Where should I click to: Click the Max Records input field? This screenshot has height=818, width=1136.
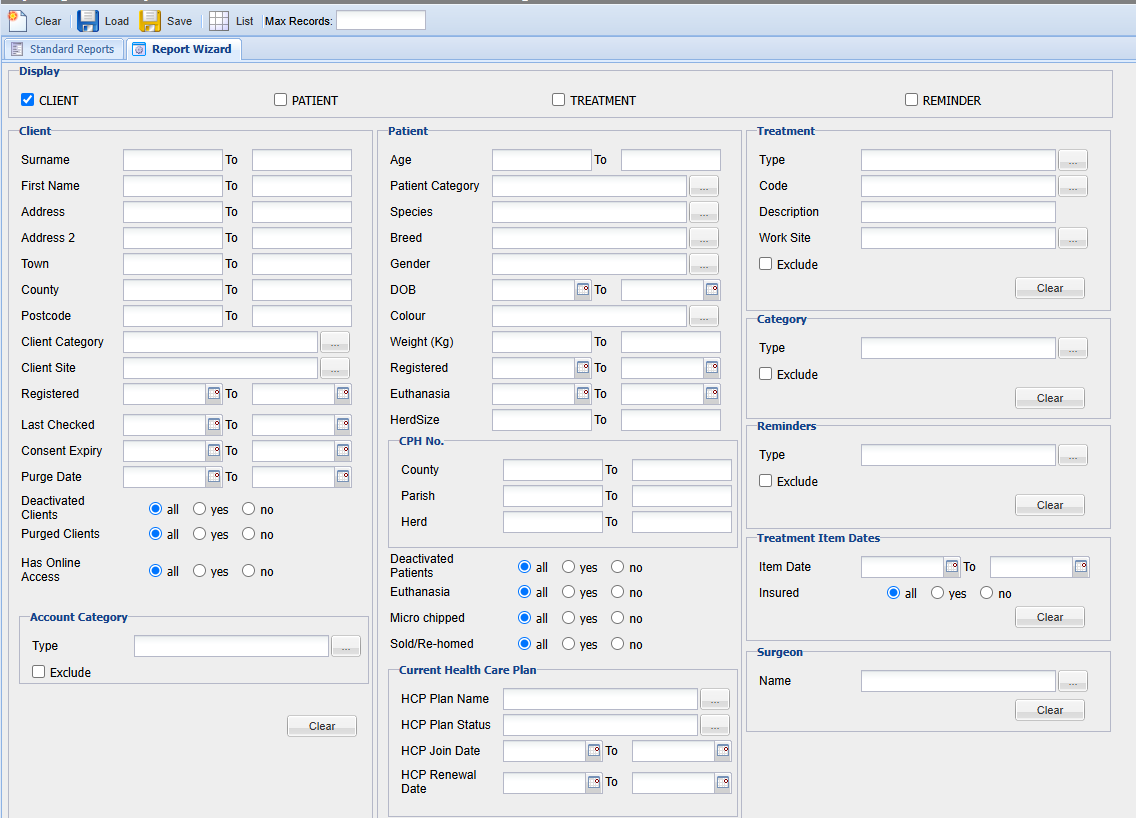380,20
